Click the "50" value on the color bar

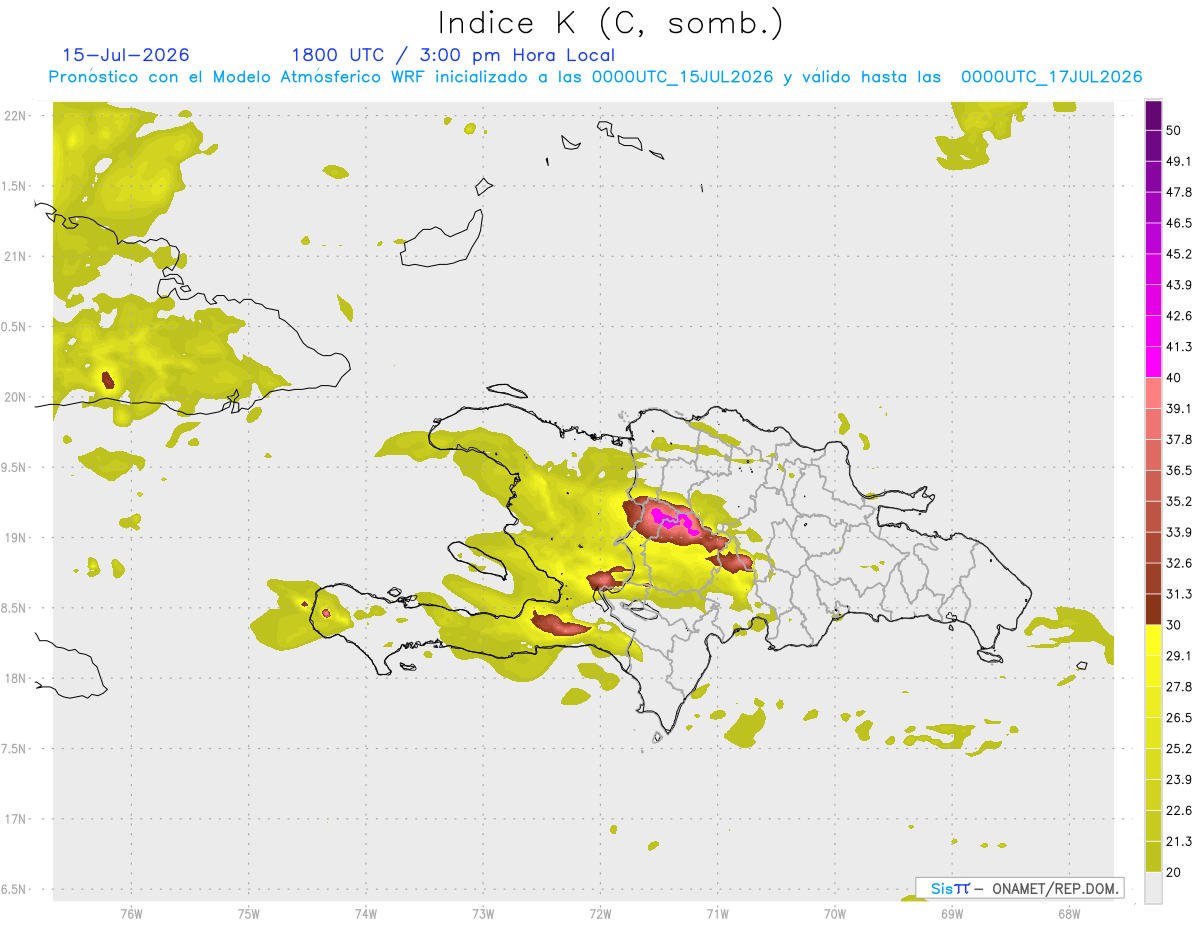coord(1174,130)
